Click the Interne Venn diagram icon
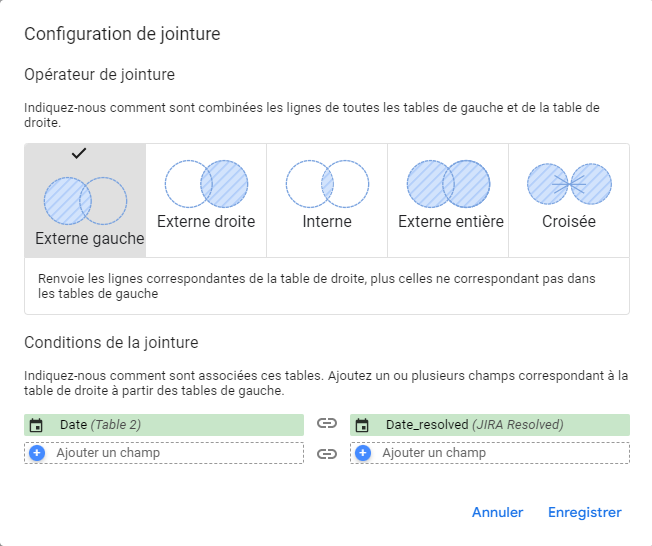The height and width of the screenshot is (546, 652). pyautogui.click(x=327, y=184)
